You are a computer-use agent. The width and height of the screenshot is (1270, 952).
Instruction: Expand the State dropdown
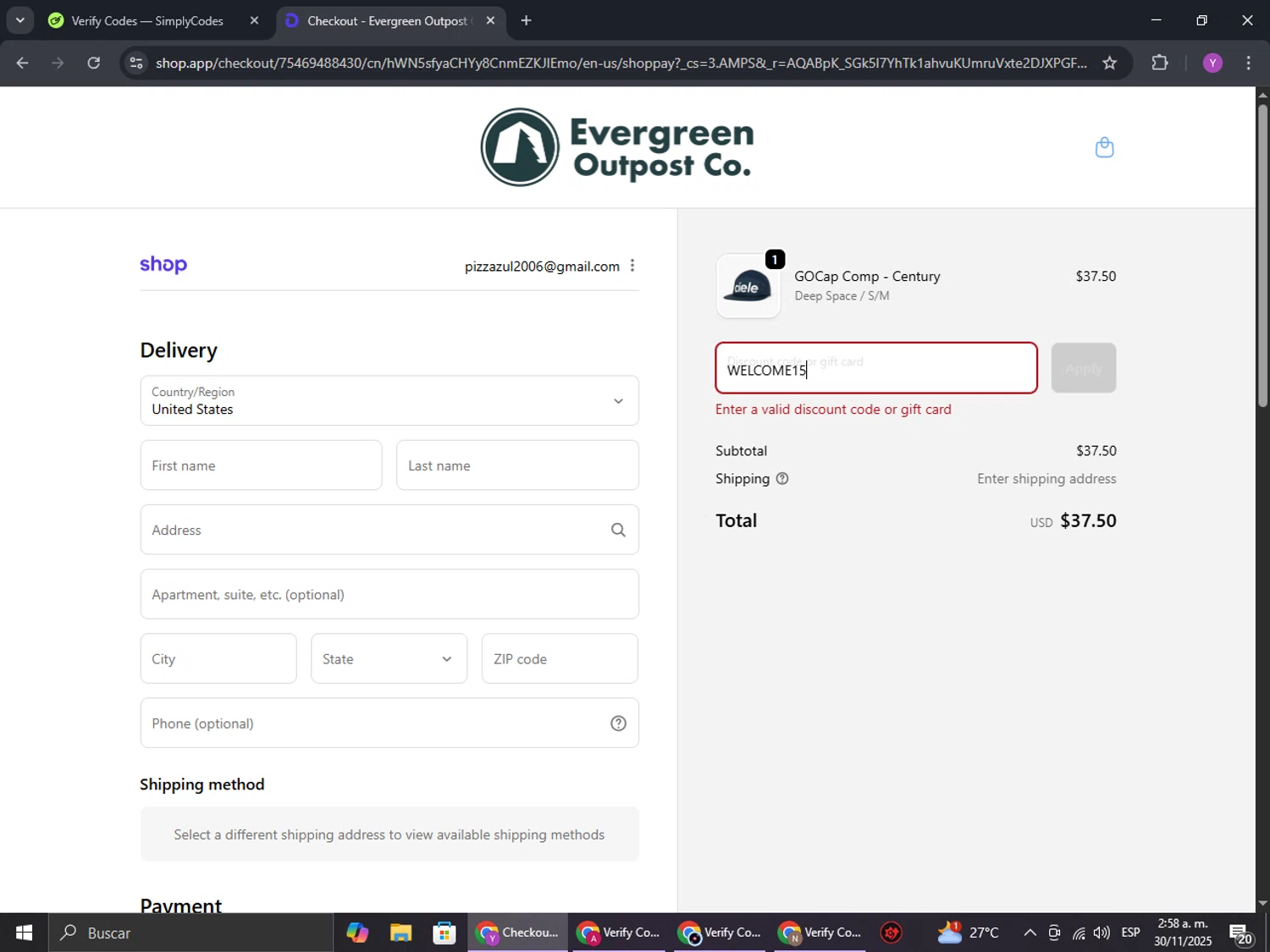tap(389, 658)
